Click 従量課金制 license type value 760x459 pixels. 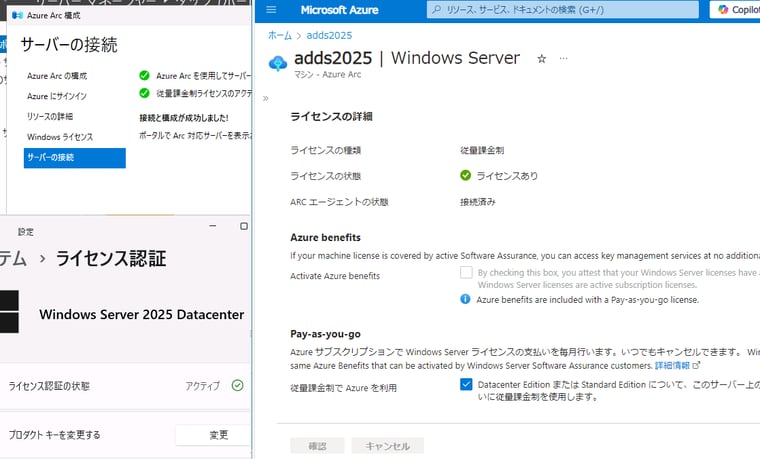pyautogui.click(x=482, y=150)
